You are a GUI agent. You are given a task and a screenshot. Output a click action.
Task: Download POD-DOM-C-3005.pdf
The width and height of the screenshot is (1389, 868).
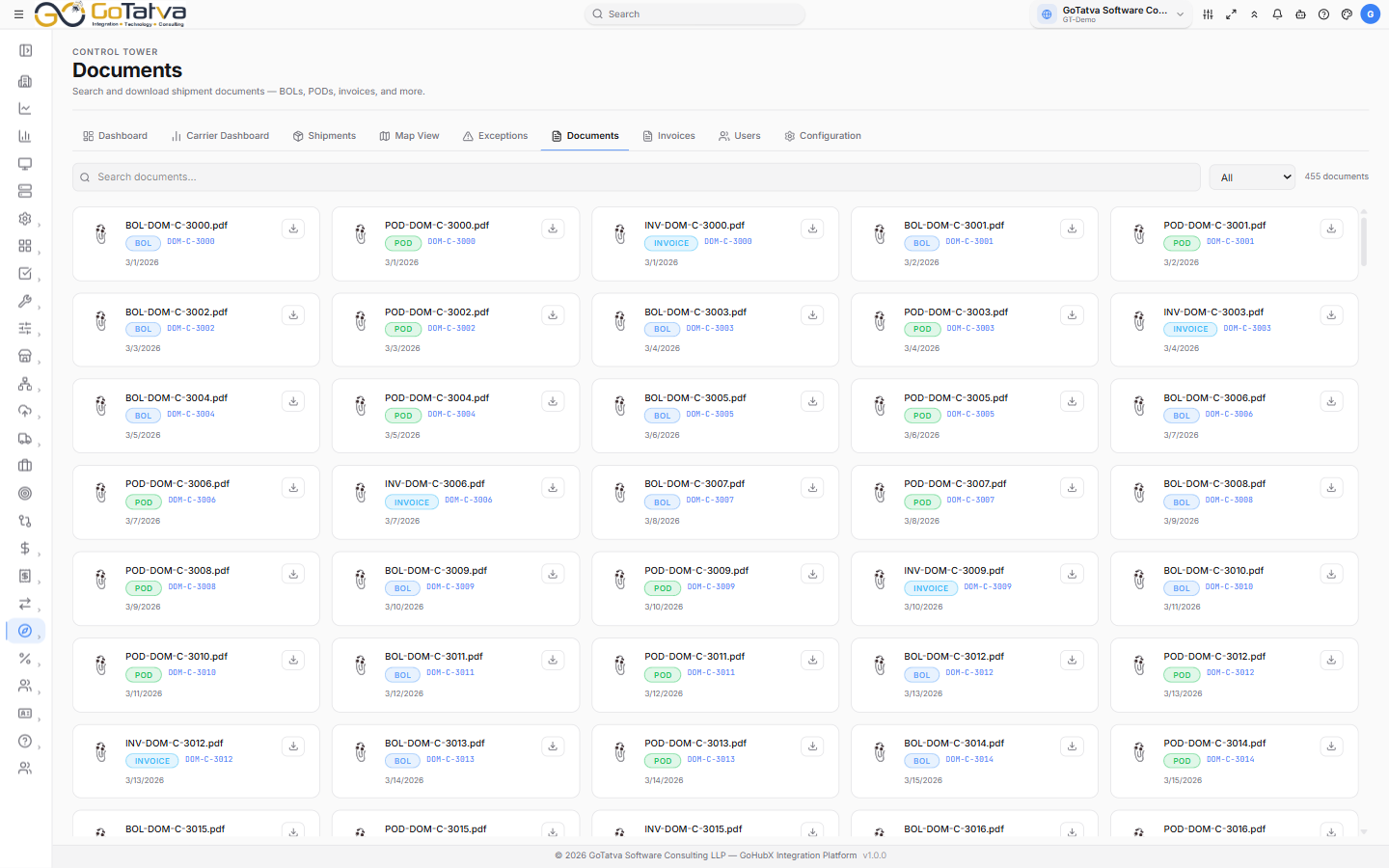pos(1072,401)
